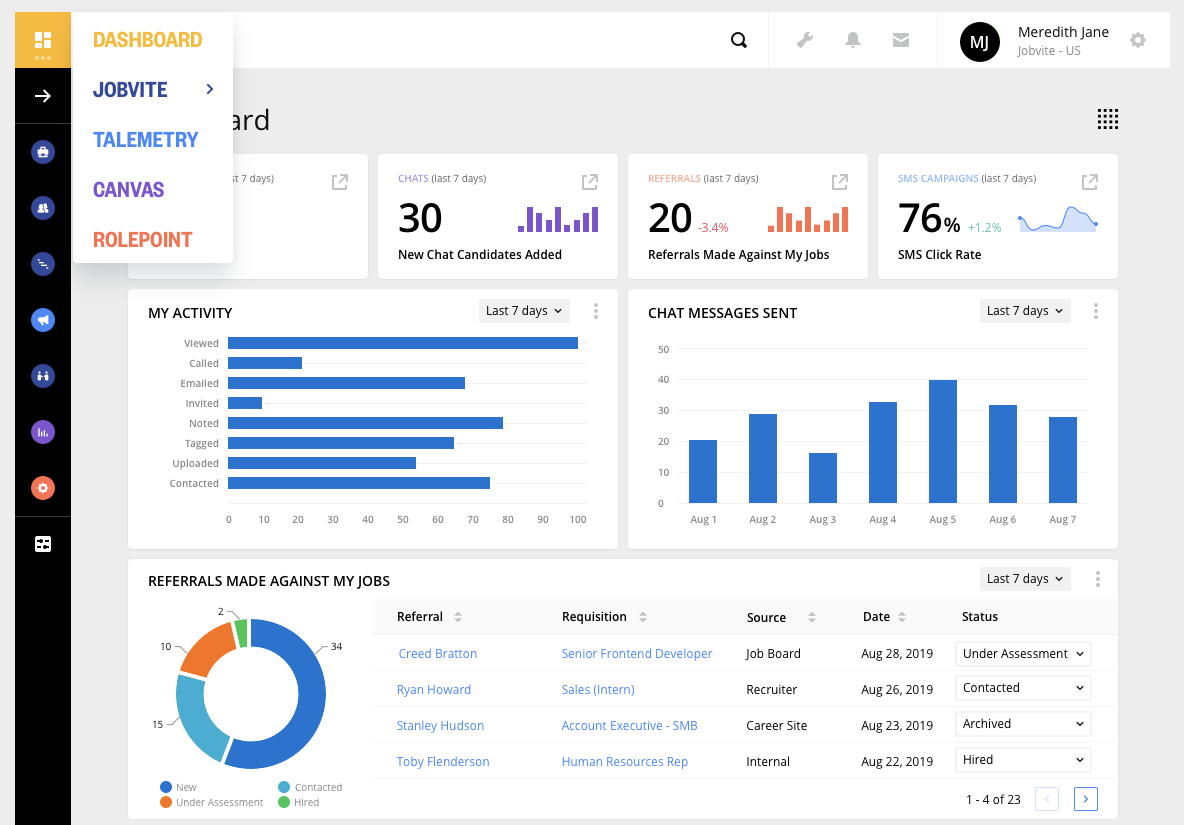This screenshot has height=825, width=1184.
Task: Select the Candidates people icon in the sidebar
Action: click(42, 207)
